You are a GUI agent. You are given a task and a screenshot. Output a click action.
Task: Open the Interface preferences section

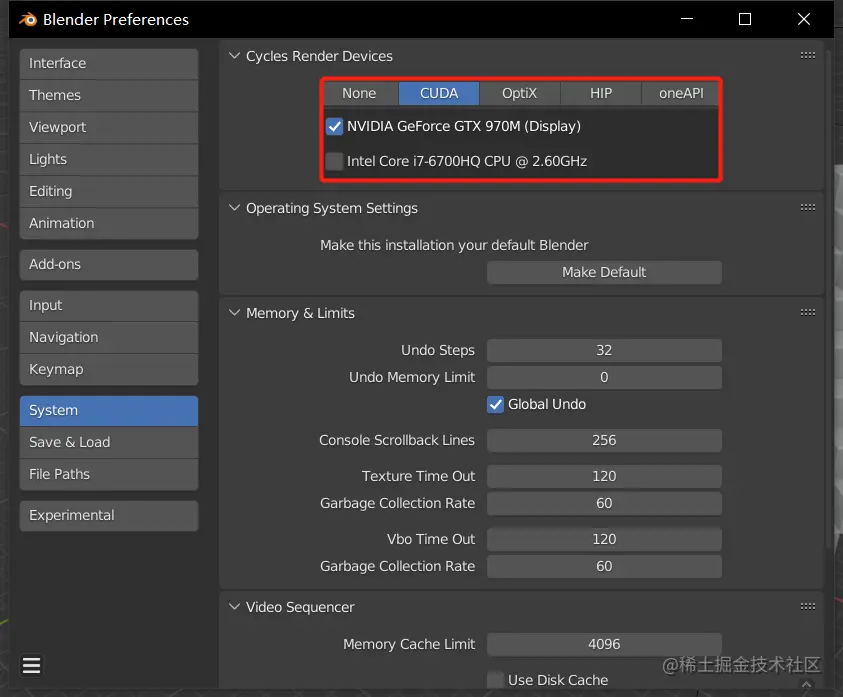[109, 63]
